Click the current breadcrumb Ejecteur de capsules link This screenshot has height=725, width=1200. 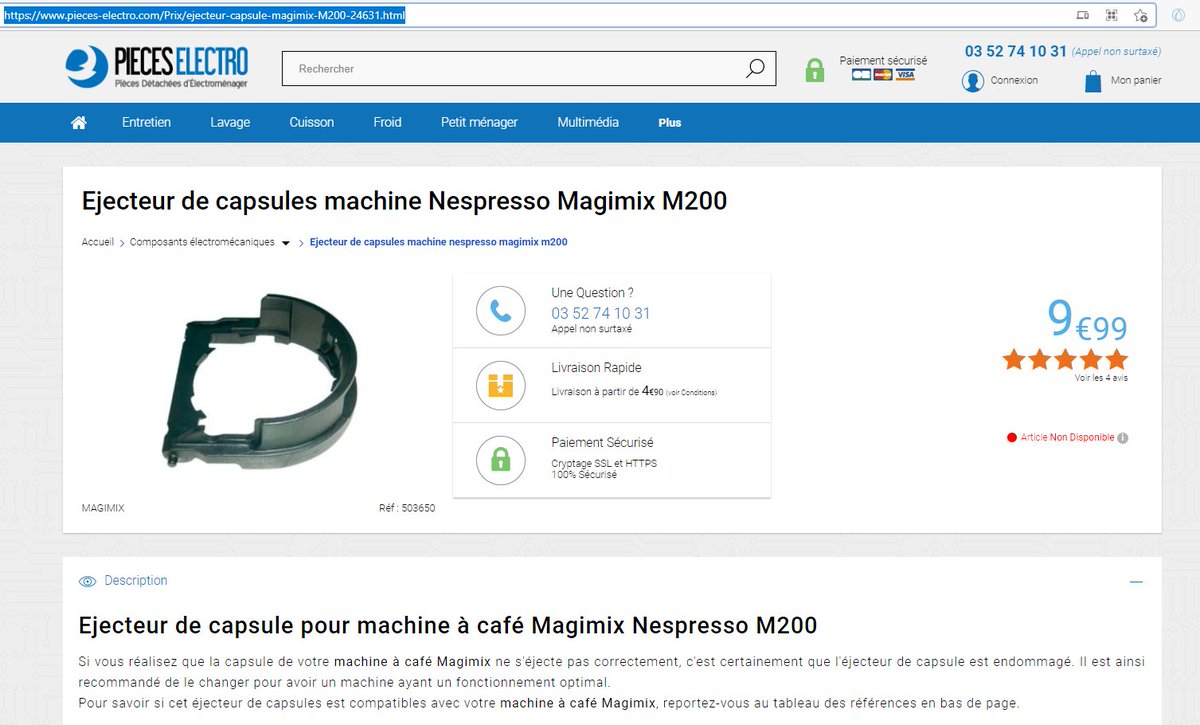pyautogui.click(x=438, y=242)
